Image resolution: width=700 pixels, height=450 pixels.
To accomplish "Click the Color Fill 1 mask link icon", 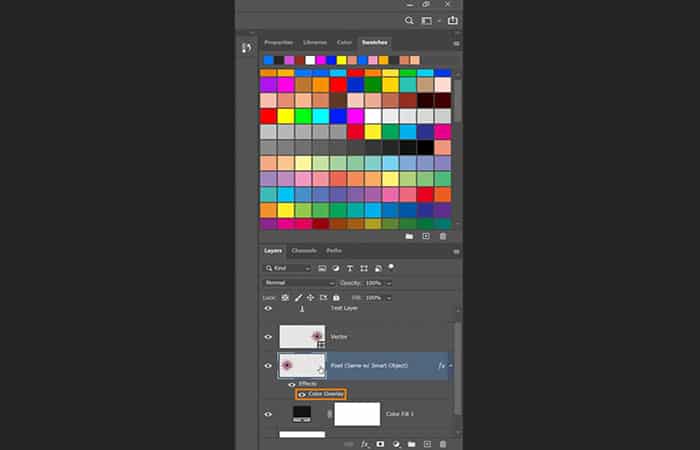I will (x=330, y=414).
